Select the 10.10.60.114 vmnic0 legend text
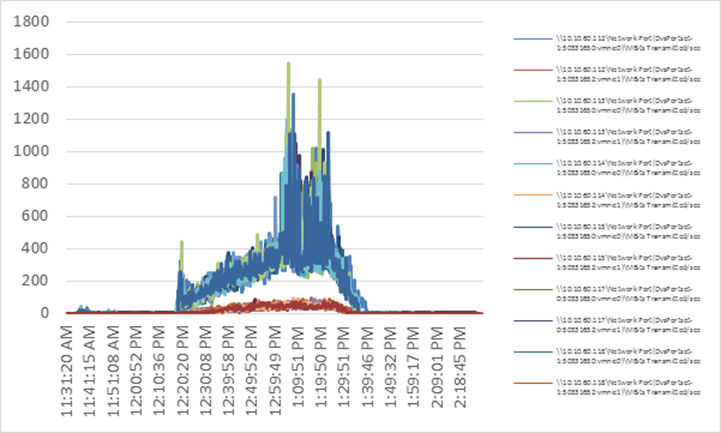Viewport: 721px width, 433px height. point(628,168)
